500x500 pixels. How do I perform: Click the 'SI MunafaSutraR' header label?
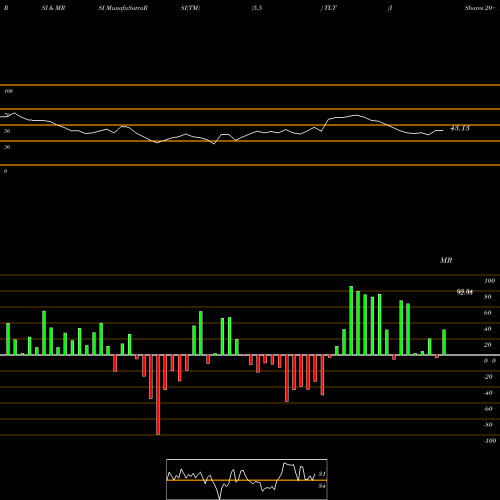click(x=123, y=8)
